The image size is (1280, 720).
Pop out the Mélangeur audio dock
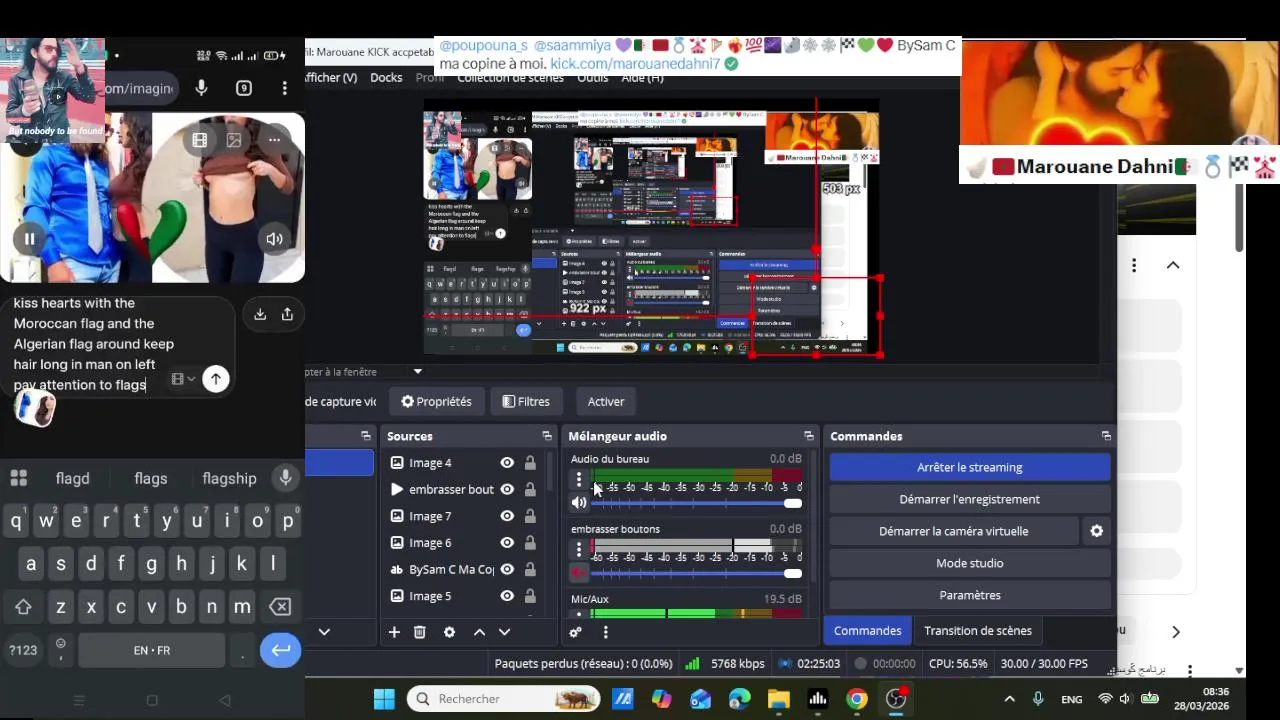808,436
